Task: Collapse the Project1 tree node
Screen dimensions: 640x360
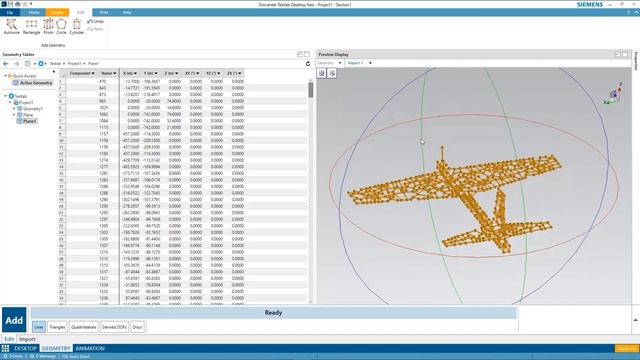Action: pos(10,102)
